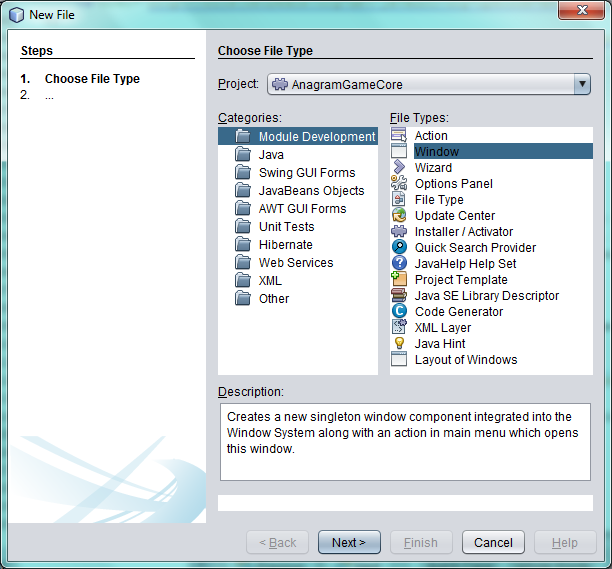Select Options Panel file type
This screenshot has width=612, height=569.
coord(453,184)
